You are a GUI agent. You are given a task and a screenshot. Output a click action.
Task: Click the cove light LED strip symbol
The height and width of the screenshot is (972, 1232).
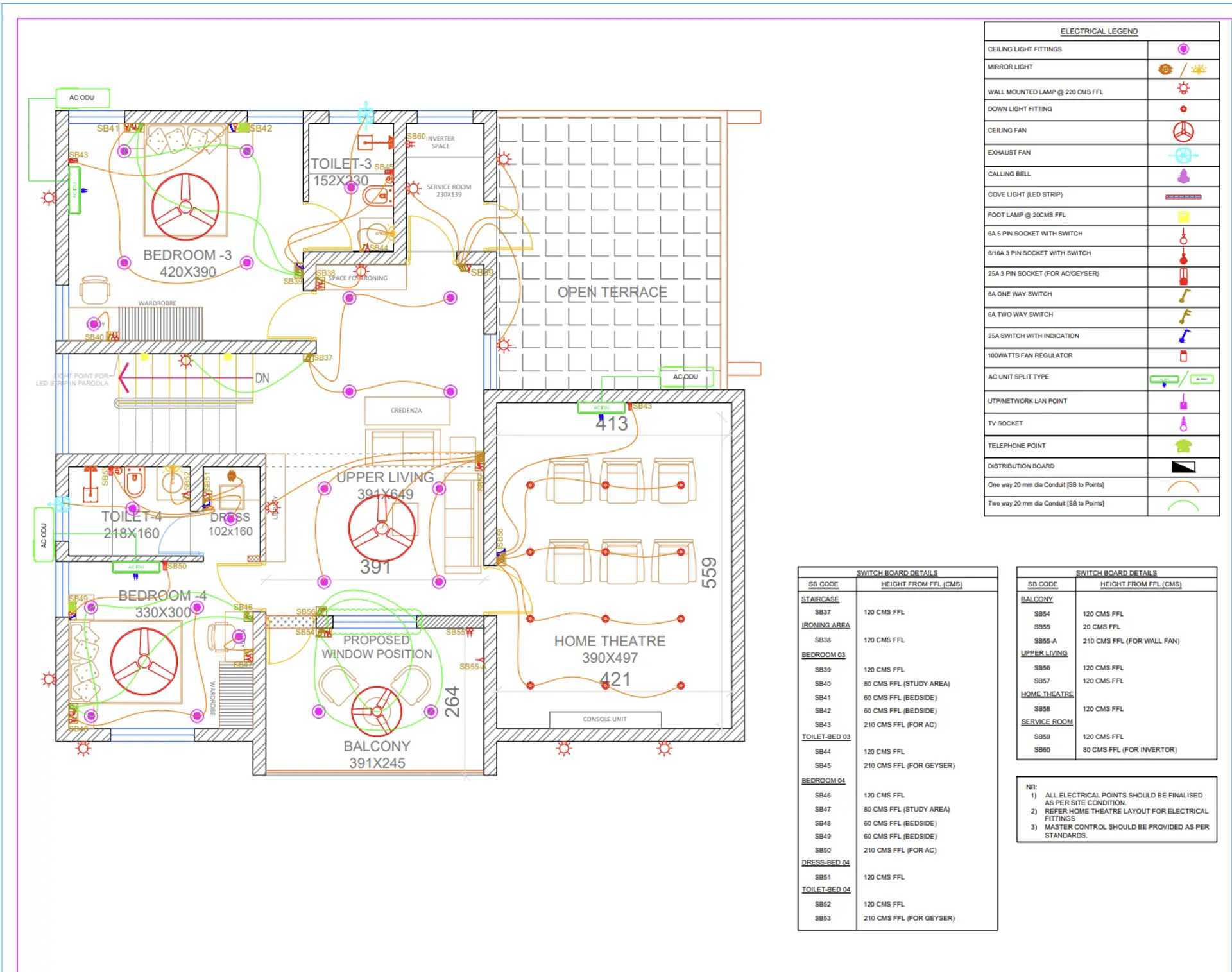coord(1183,195)
